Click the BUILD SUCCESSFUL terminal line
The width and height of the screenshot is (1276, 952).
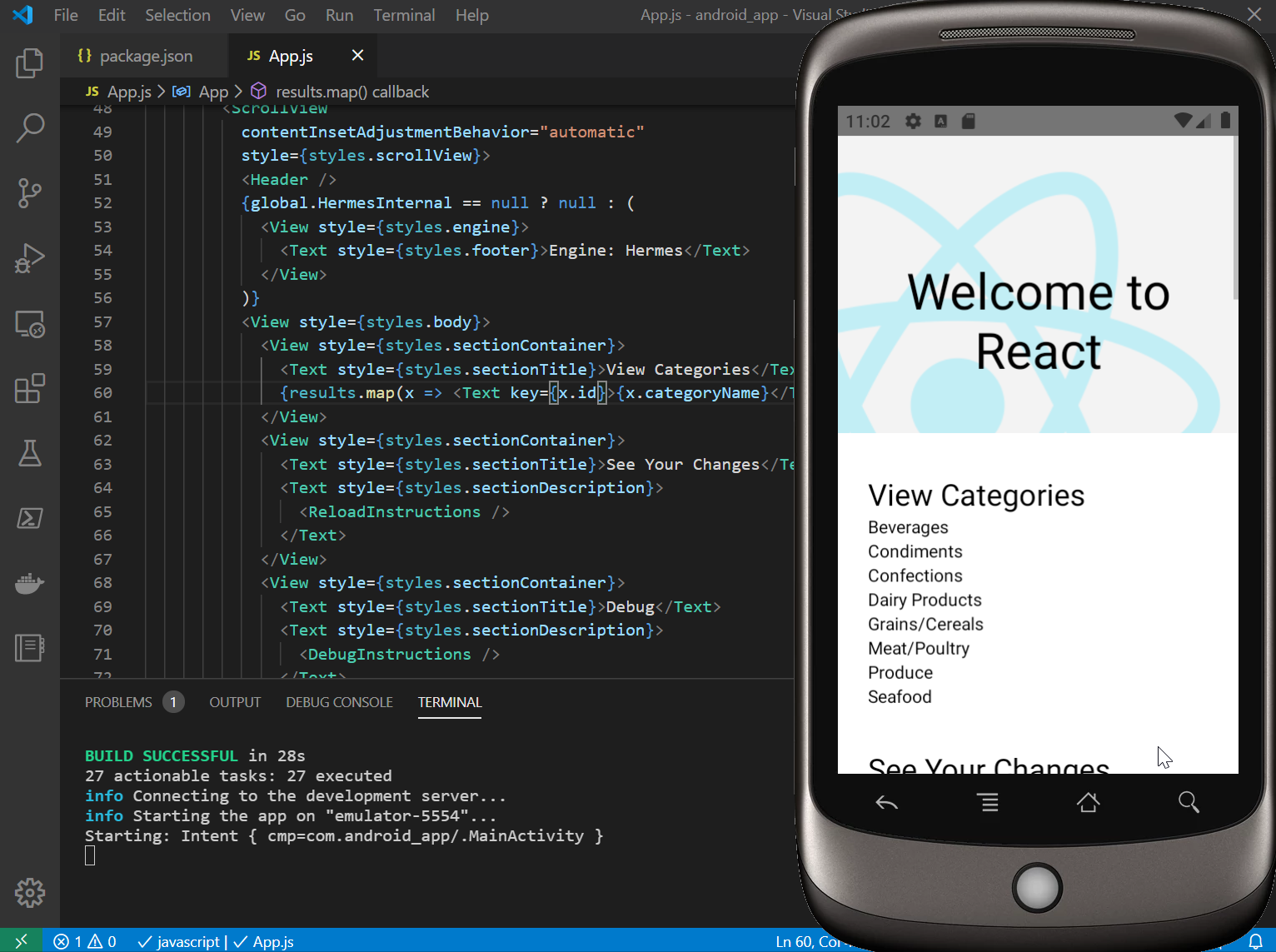pyautogui.click(x=195, y=755)
